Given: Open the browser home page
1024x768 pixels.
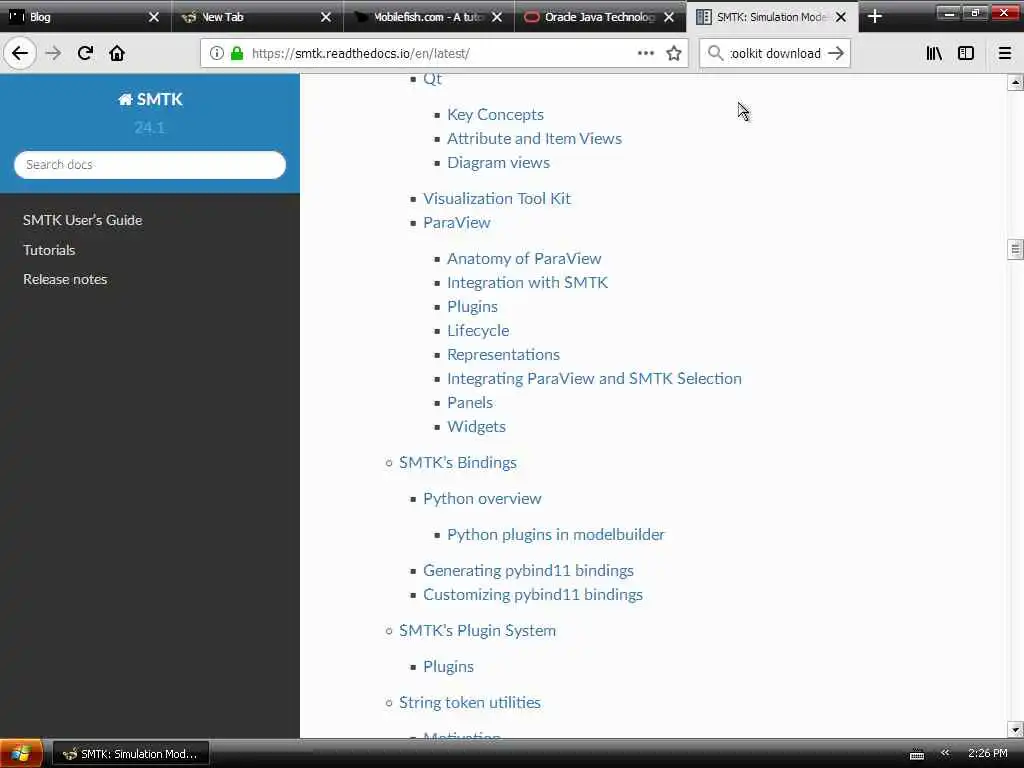Looking at the screenshot, I should coord(117,53).
